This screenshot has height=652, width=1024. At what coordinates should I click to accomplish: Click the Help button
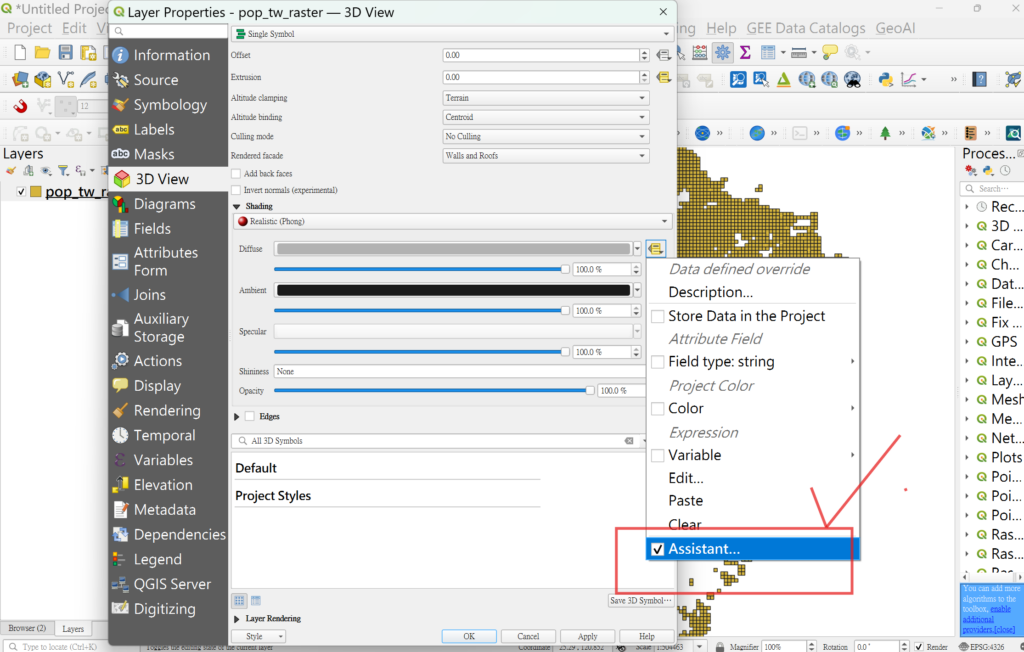pos(647,636)
